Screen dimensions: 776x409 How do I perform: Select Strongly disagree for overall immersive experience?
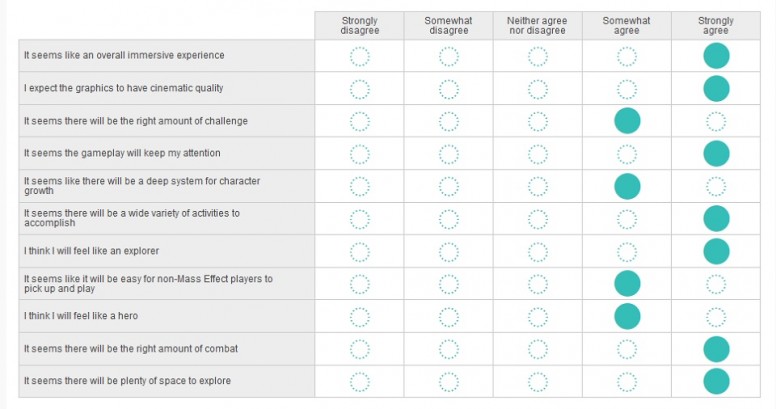click(x=359, y=56)
